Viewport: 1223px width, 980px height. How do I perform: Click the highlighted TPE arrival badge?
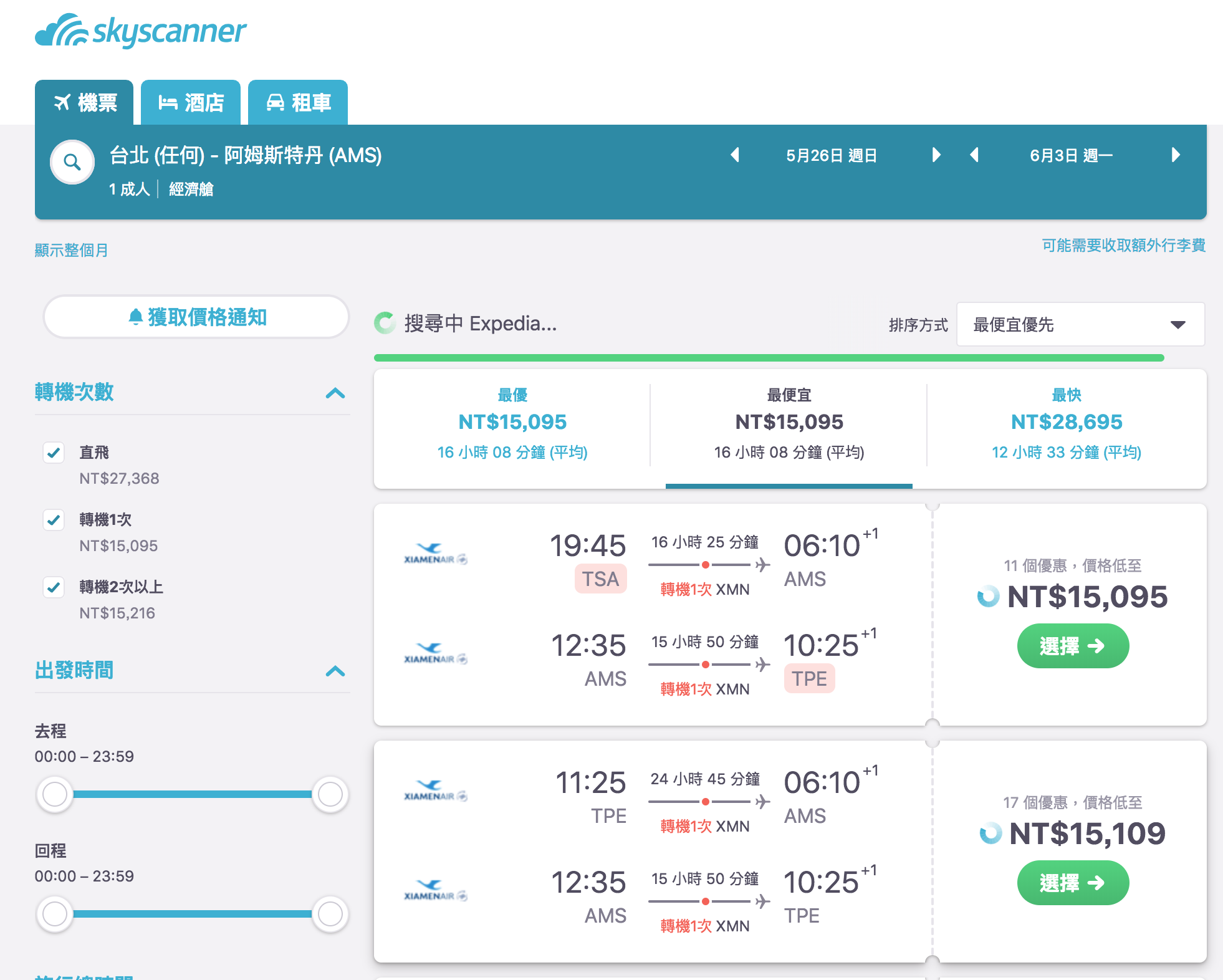pos(809,678)
